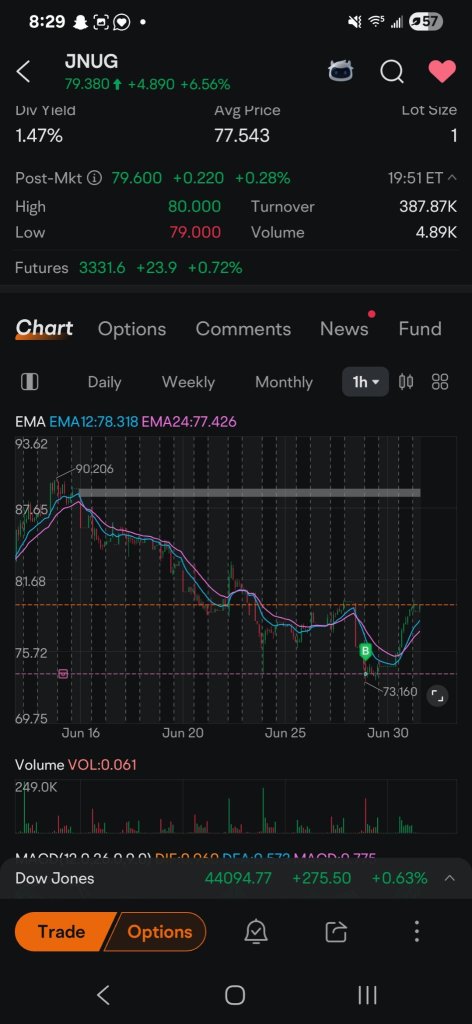Toggle the pink heart watchlist icon
The height and width of the screenshot is (1024, 472).
coord(442,71)
